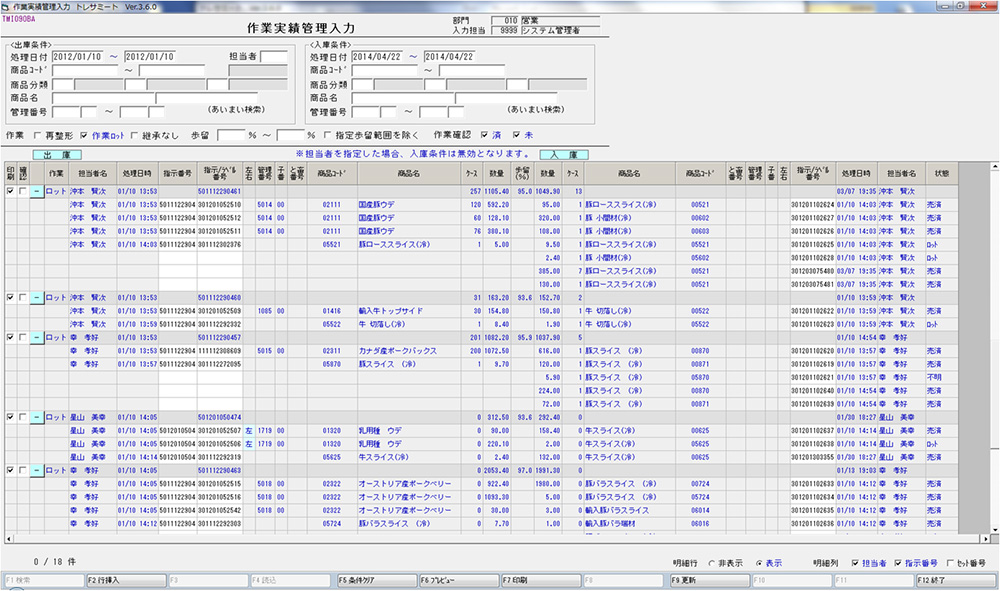Focus the 出庫 商品名 search field
1000x591 pixels.
(x=103, y=98)
